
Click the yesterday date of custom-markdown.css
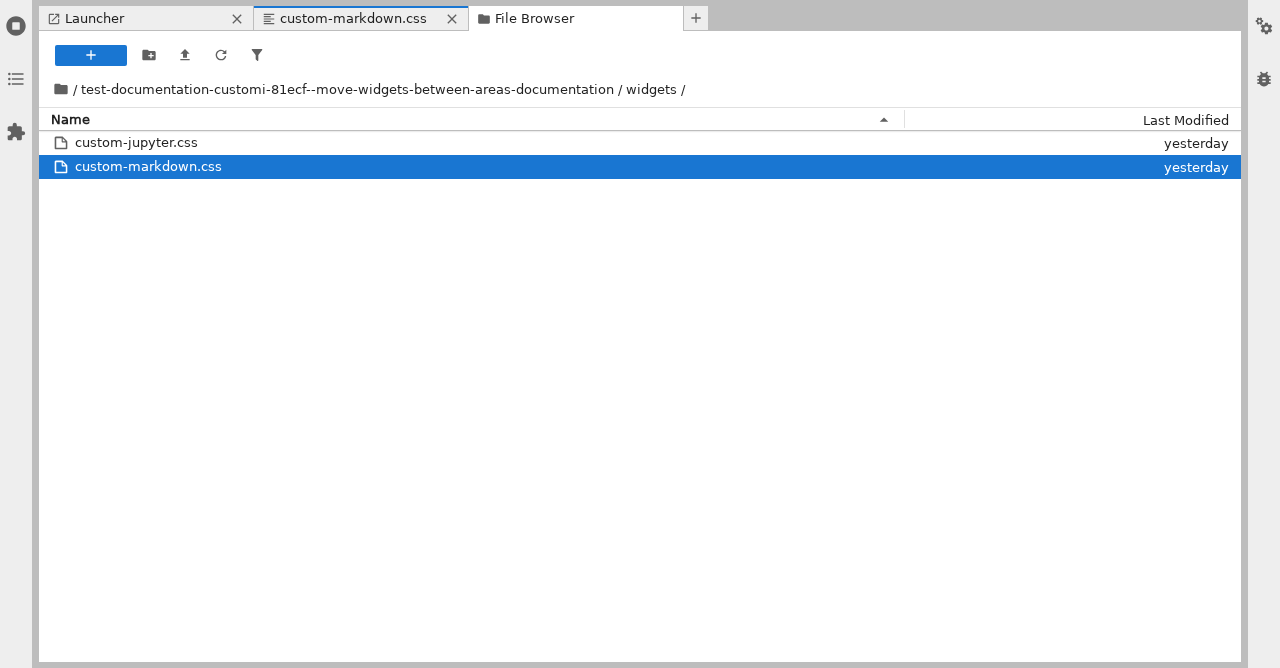[x=1196, y=167]
